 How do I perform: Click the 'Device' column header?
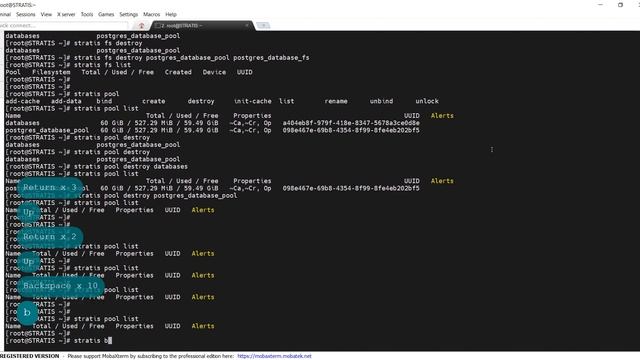pyautogui.click(x=214, y=72)
